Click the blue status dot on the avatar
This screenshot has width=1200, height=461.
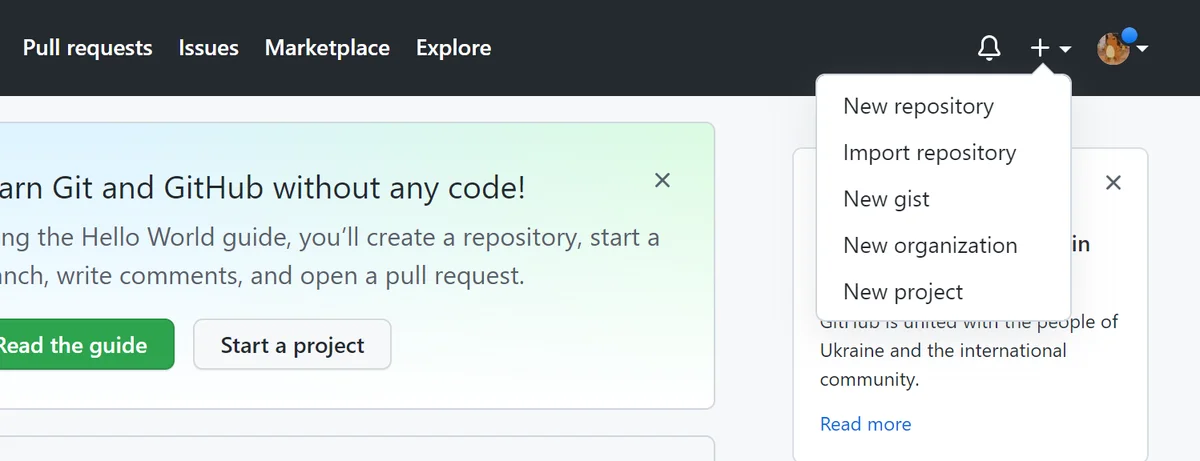(x=1129, y=37)
